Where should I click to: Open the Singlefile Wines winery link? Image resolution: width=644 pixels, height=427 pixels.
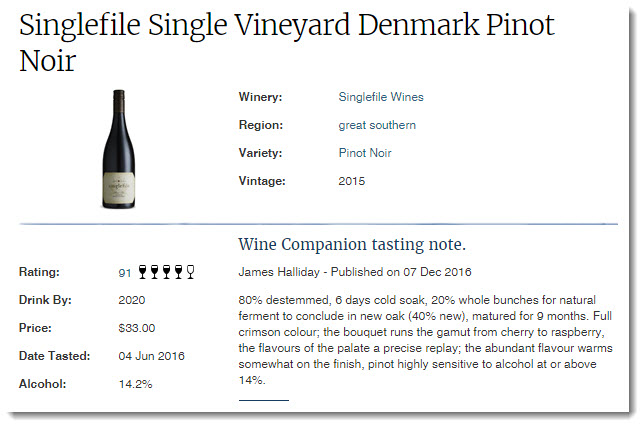click(381, 97)
